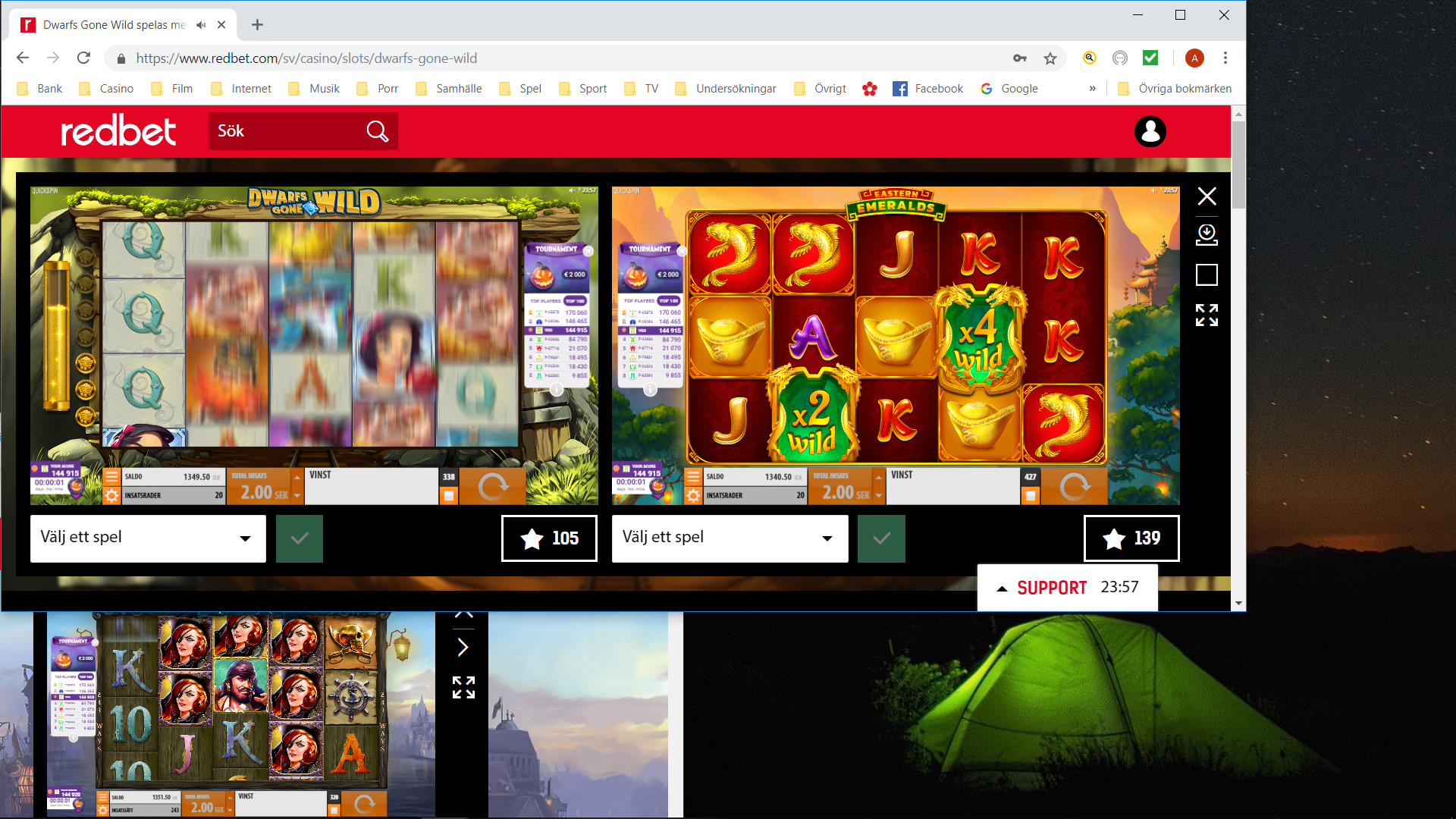Go back in browser history

coord(23,58)
